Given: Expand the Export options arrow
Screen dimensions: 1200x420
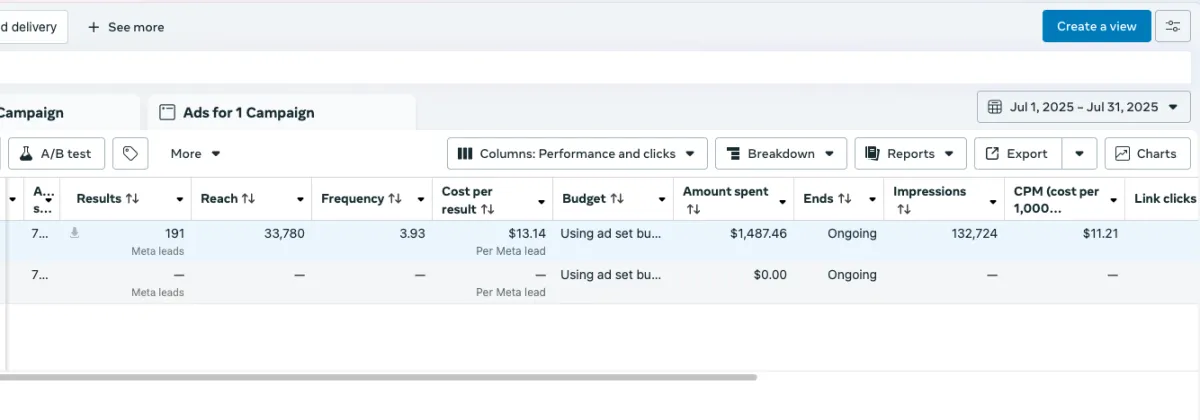Looking at the screenshot, I should pos(1079,154).
